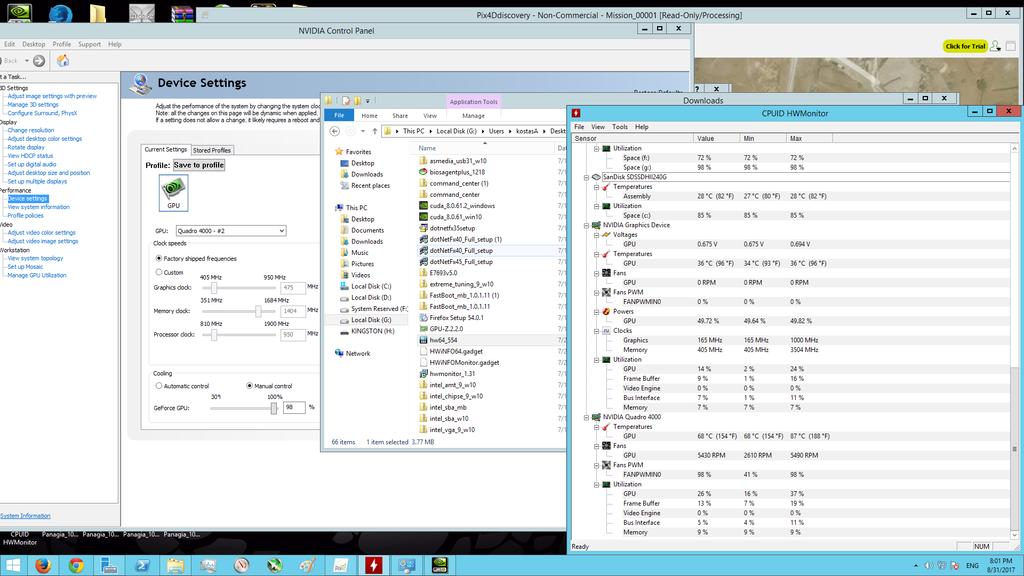Click the Windows Start button
This screenshot has width=1024, height=576.
[x=13, y=565]
